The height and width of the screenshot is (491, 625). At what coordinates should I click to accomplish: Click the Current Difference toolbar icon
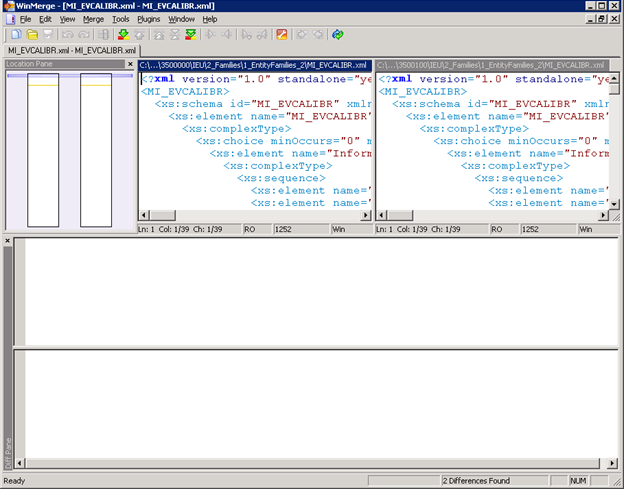175,35
